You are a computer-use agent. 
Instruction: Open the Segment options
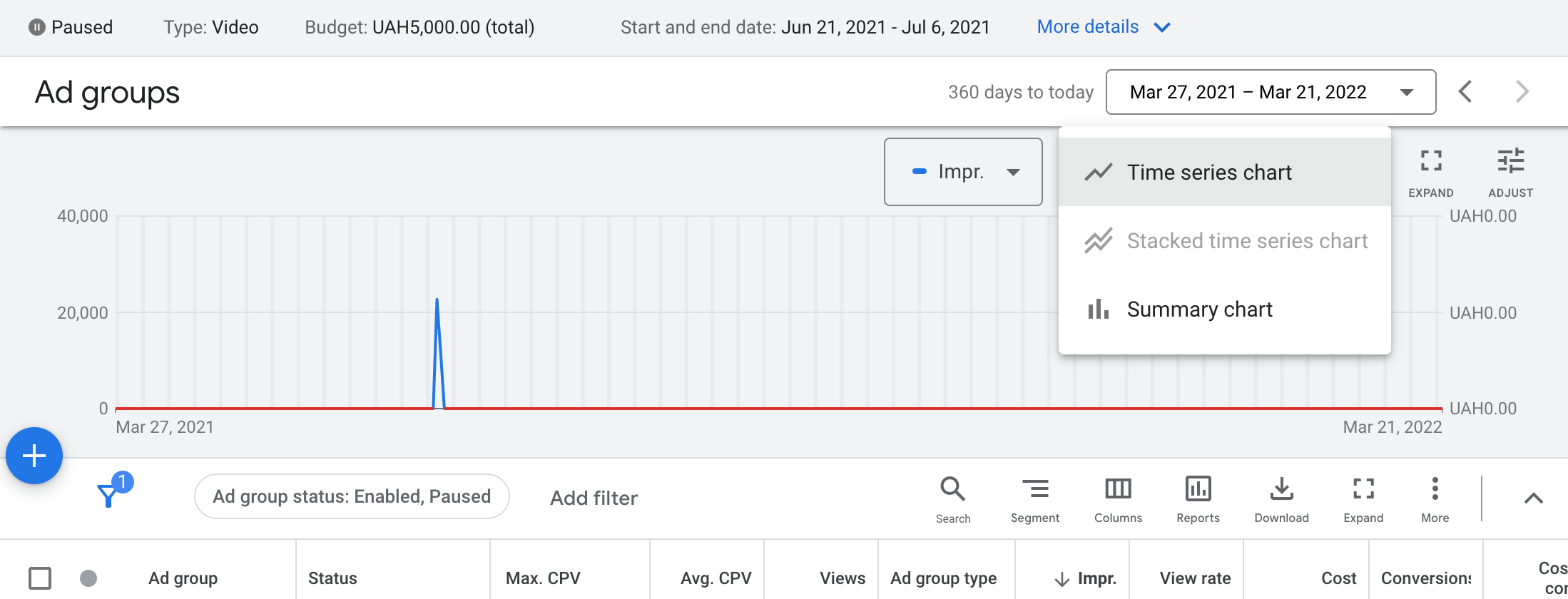1034,498
